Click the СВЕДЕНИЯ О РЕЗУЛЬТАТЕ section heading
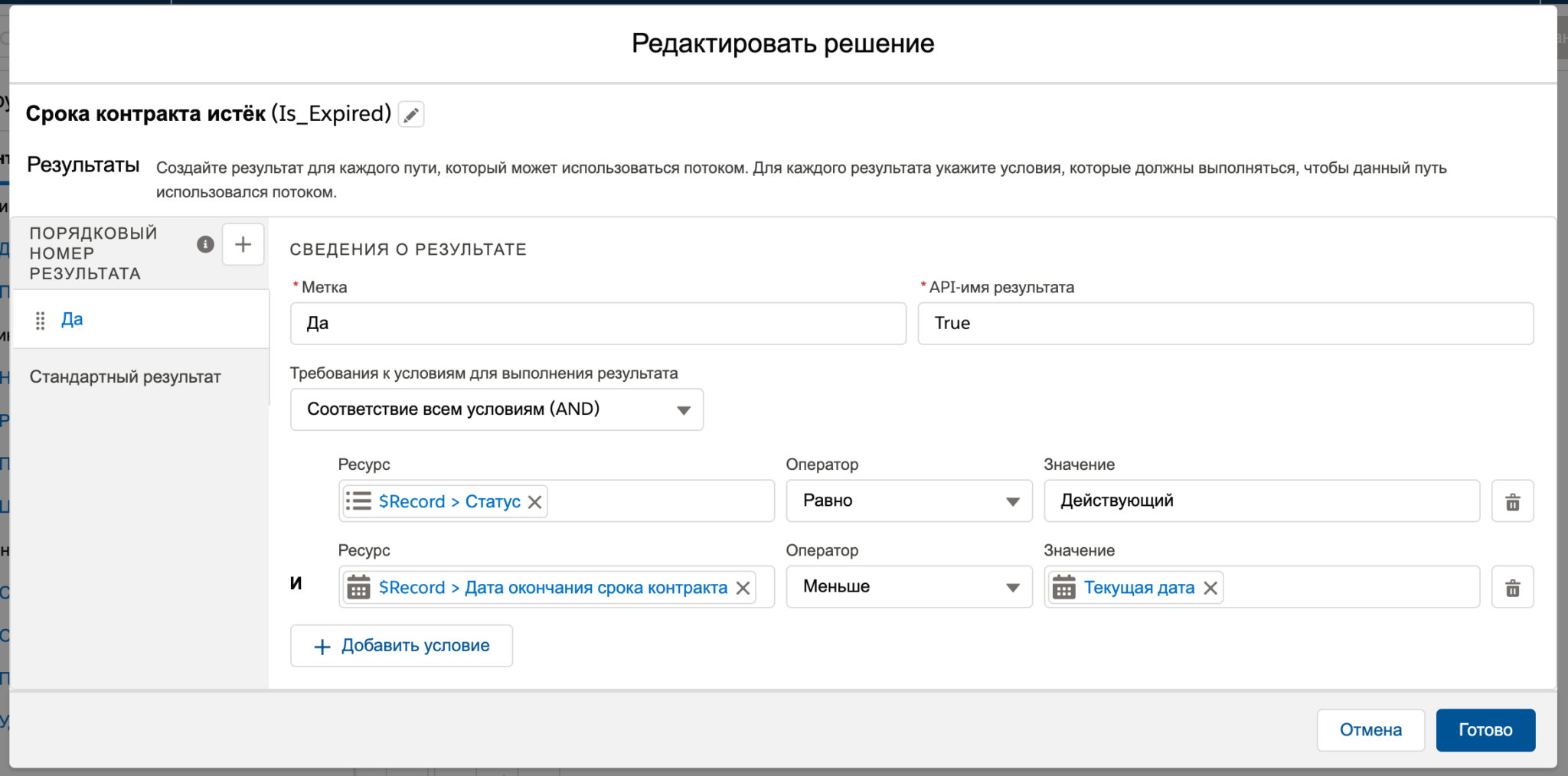Viewport: 1568px width, 776px height. click(x=408, y=249)
